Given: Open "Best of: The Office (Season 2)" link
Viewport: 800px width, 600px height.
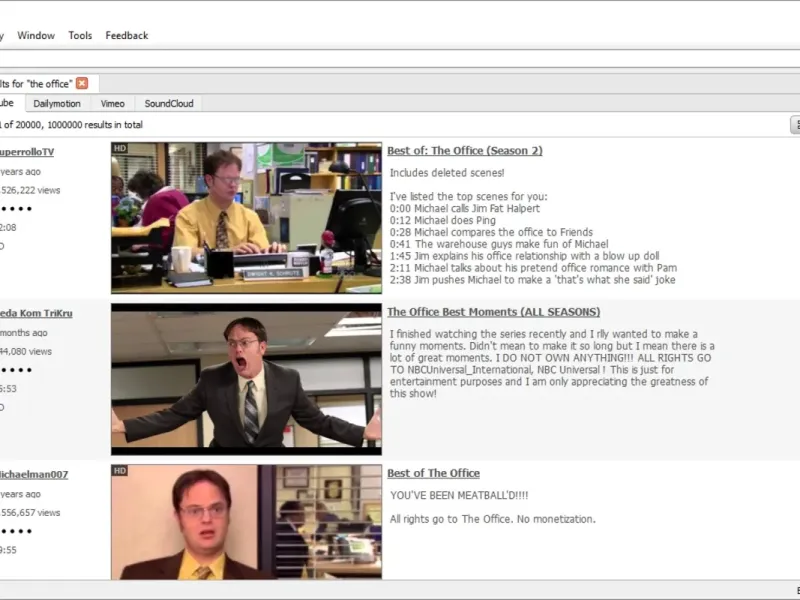Looking at the screenshot, I should click(x=464, y=151).
